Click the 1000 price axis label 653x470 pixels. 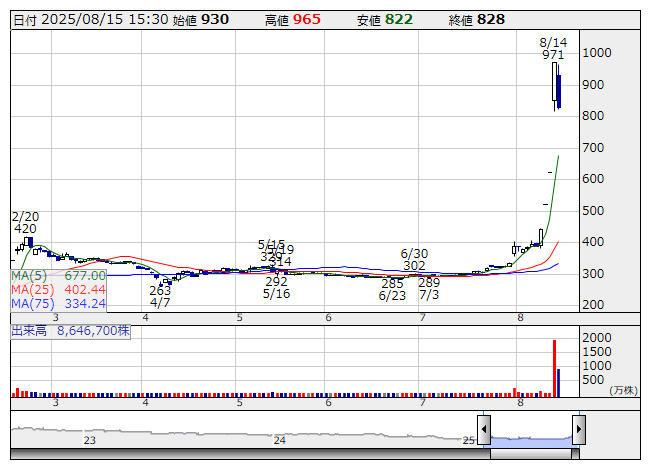(597, 53)
